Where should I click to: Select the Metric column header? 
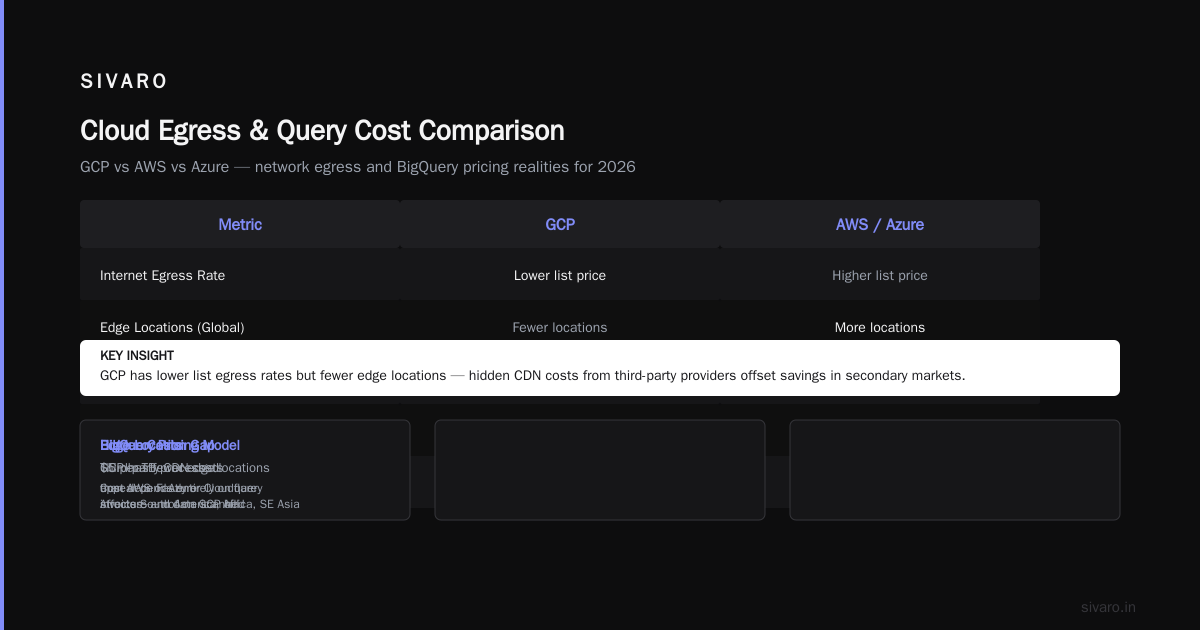click(x=240, y=224)
